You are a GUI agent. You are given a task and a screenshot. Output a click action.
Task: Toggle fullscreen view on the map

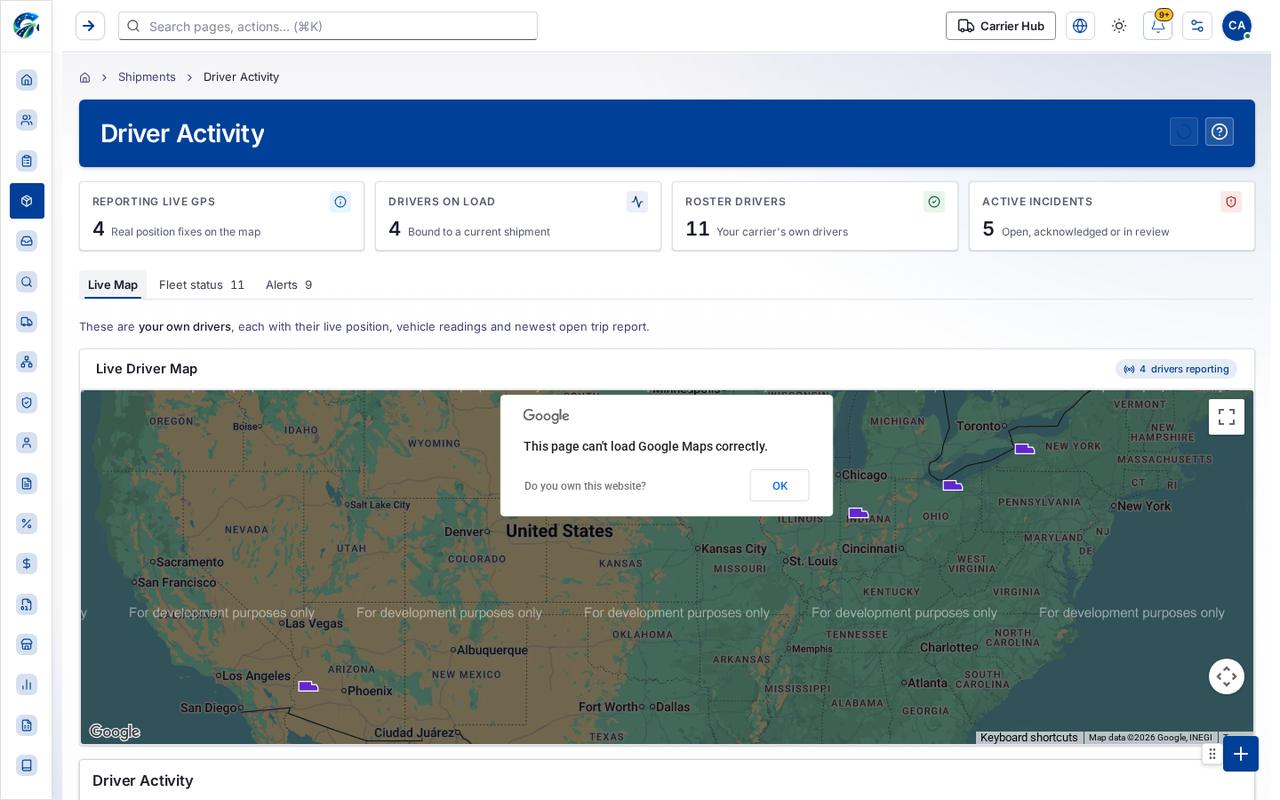click(x=1226, y=417)
